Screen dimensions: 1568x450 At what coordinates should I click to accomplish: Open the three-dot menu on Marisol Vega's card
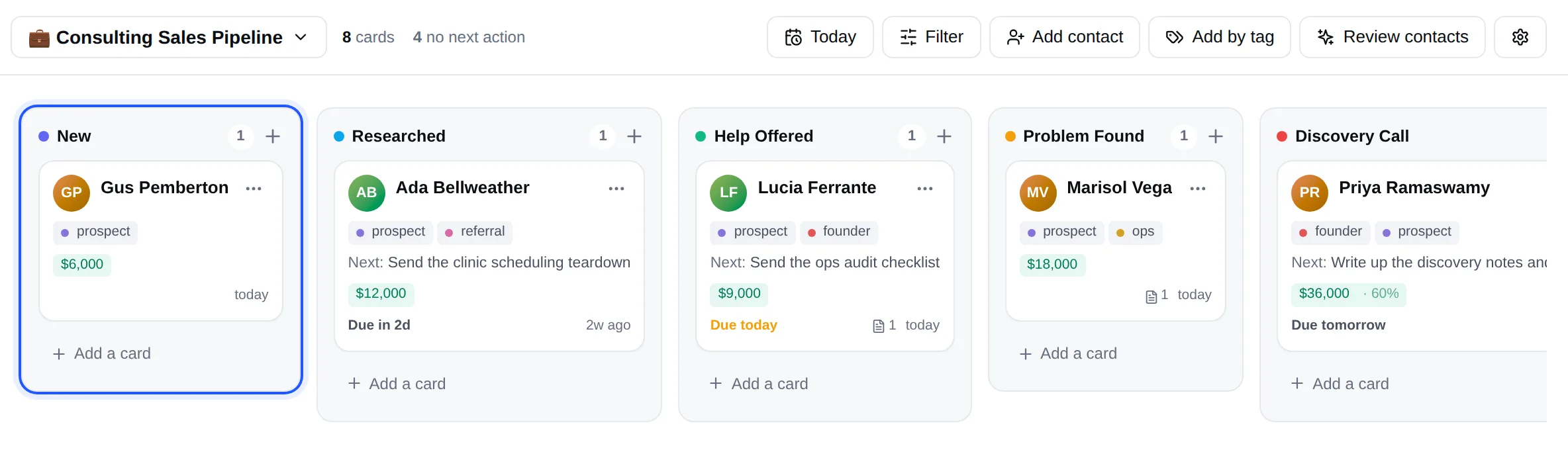(1198, 189)
